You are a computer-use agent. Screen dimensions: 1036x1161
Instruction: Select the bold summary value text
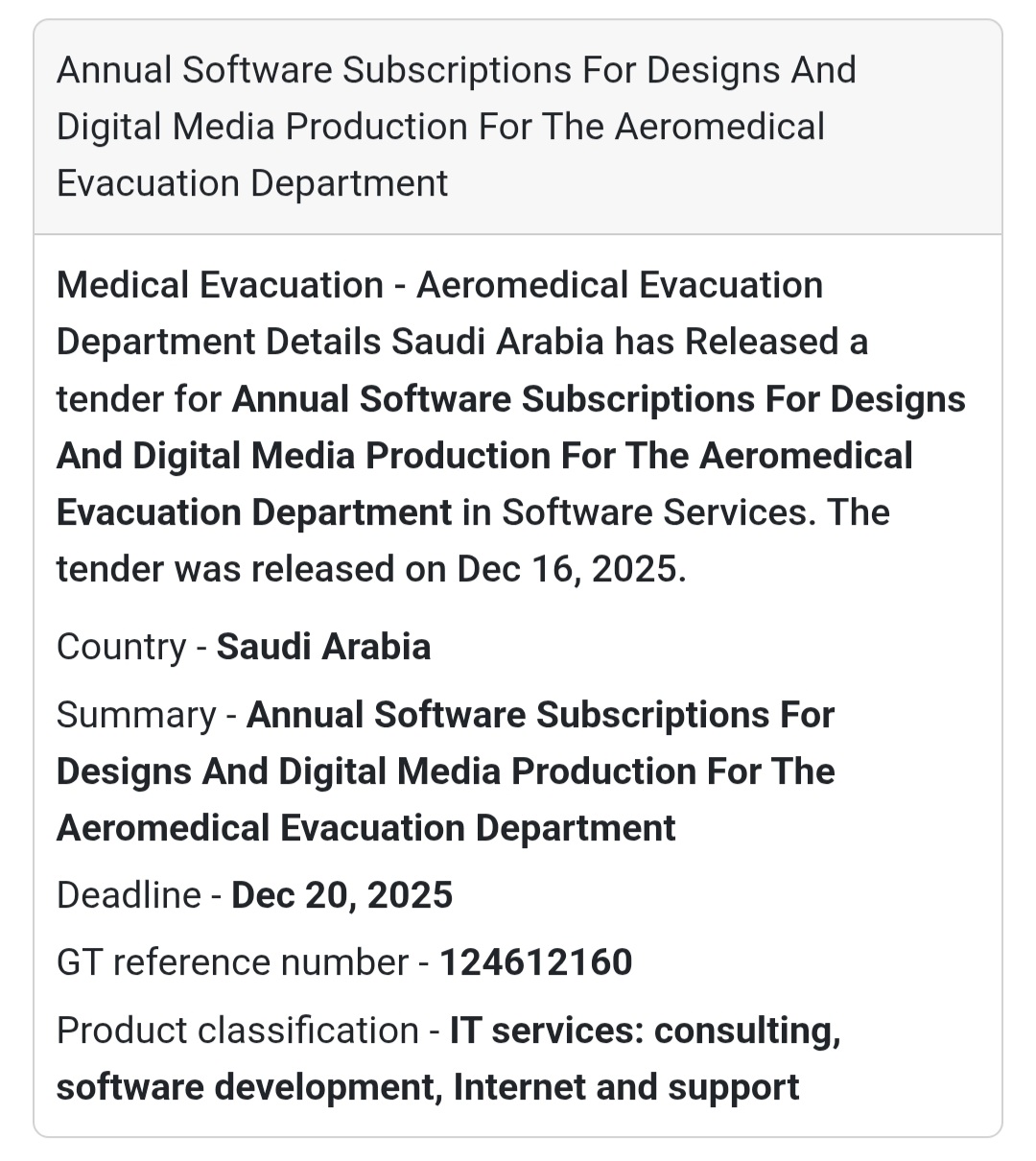pos(445,771)
